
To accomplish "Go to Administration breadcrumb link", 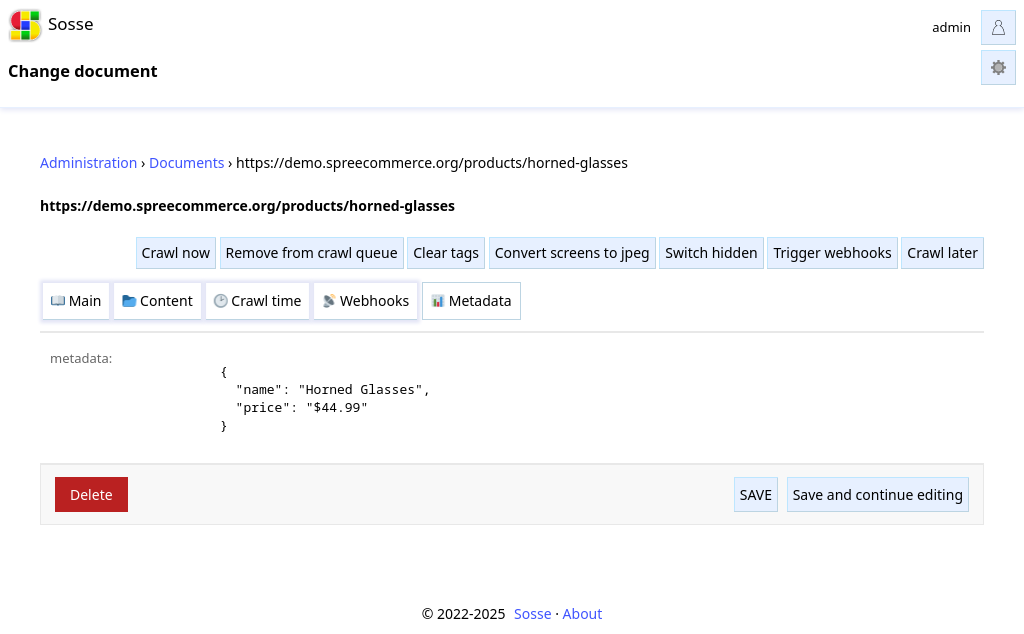I will [88, 163].
